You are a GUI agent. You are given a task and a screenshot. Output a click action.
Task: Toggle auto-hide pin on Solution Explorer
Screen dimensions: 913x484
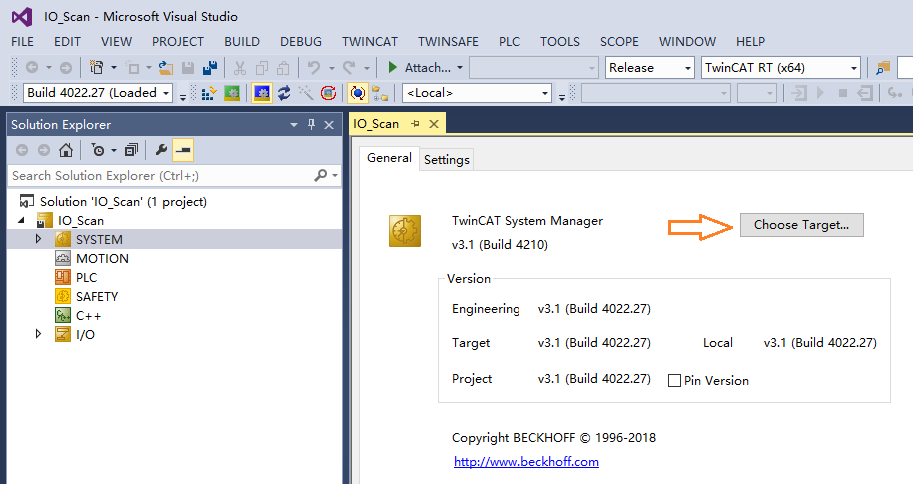(x=311, y=124)
